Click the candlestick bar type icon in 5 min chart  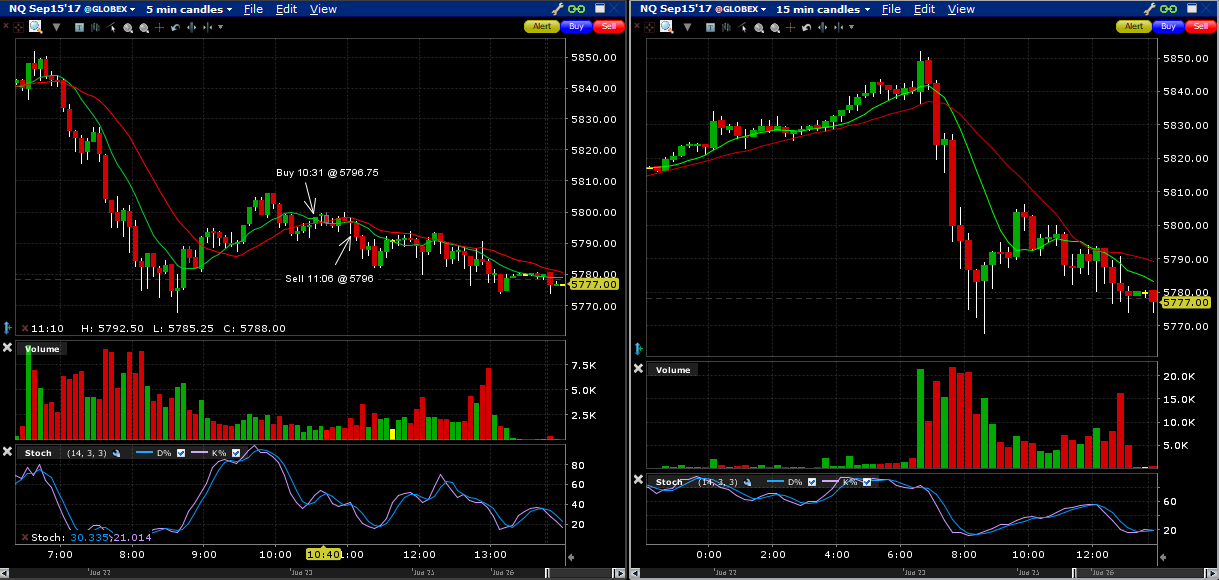coord(95,27)
